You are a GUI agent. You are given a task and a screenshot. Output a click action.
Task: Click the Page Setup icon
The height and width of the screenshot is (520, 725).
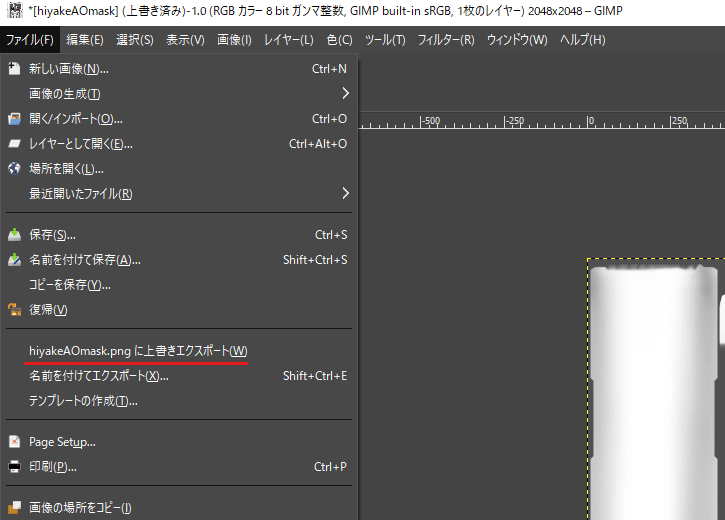(14, 442)
